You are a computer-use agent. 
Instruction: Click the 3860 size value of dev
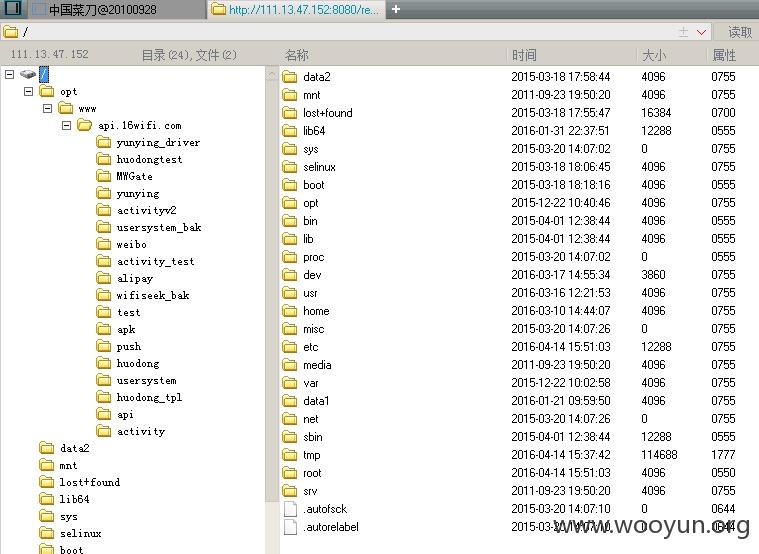click(653, 275)
